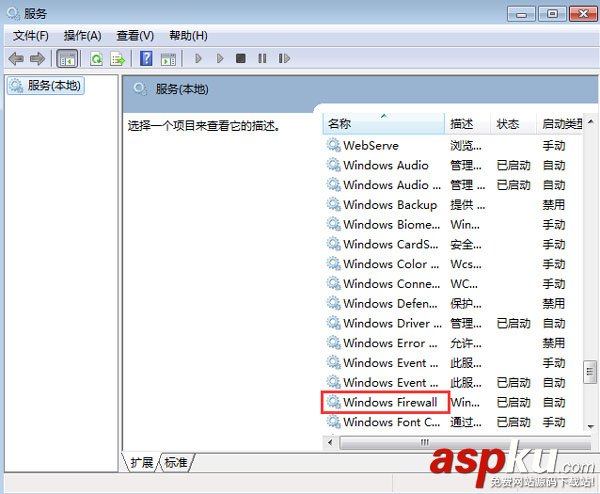Select the Windows Conne... service
Screen dimensions: 600x494
click(x=453, y=284)
